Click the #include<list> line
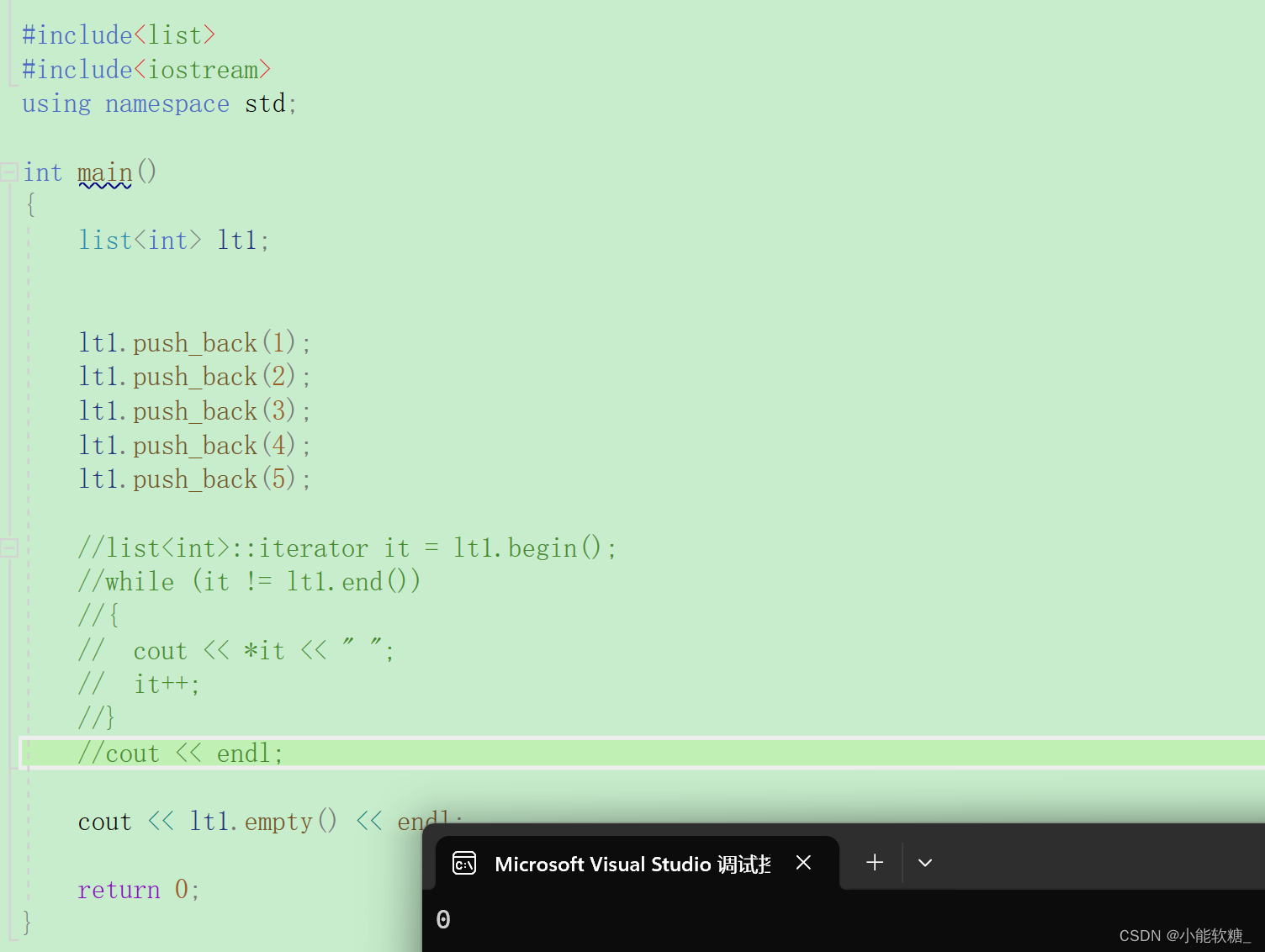 pos(119,35)
